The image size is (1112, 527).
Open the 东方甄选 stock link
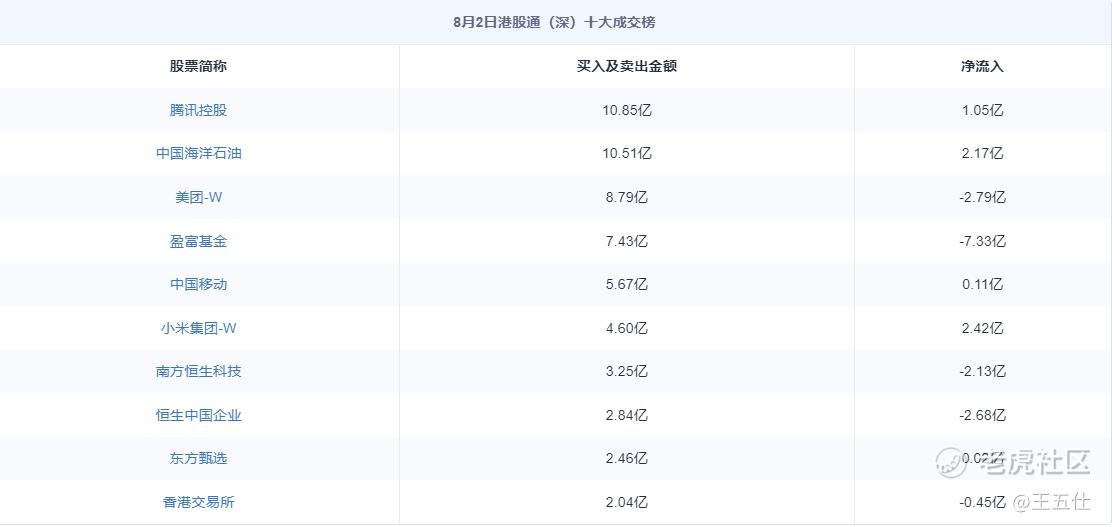tap(199, 459)
